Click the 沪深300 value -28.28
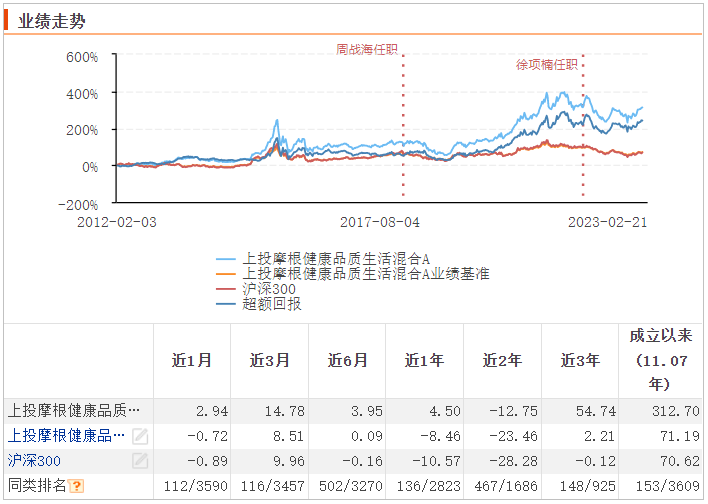This screenshot has height=504, width=708. pos(514,461)
